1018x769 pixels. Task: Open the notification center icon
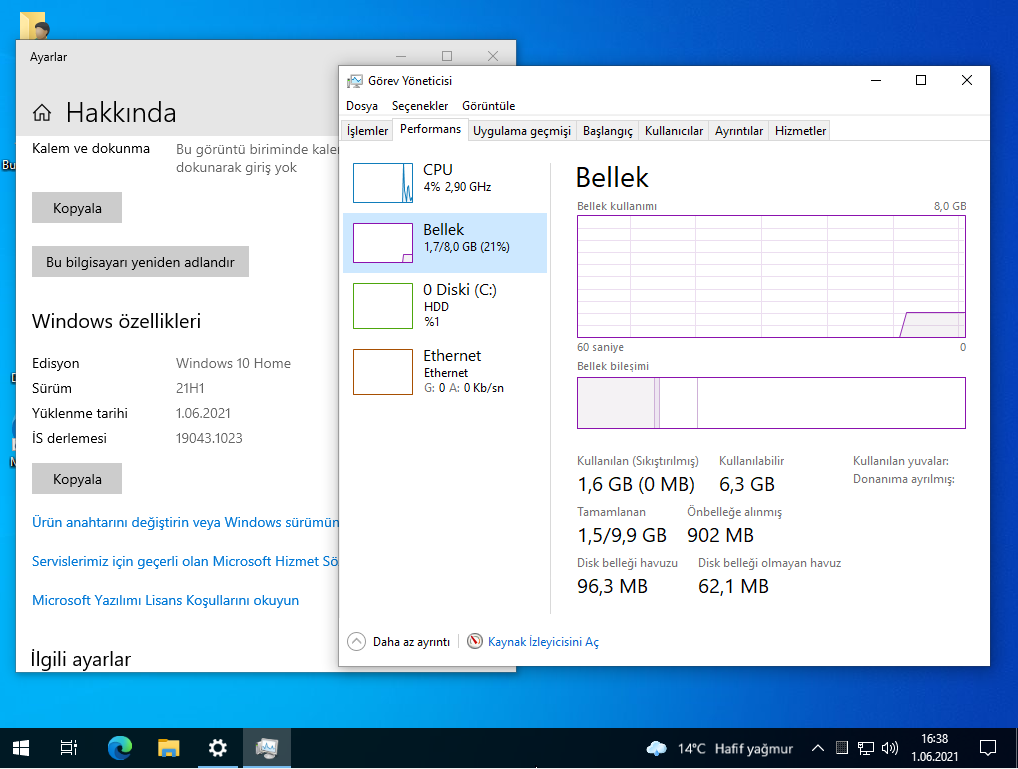[x=987, y=748]
